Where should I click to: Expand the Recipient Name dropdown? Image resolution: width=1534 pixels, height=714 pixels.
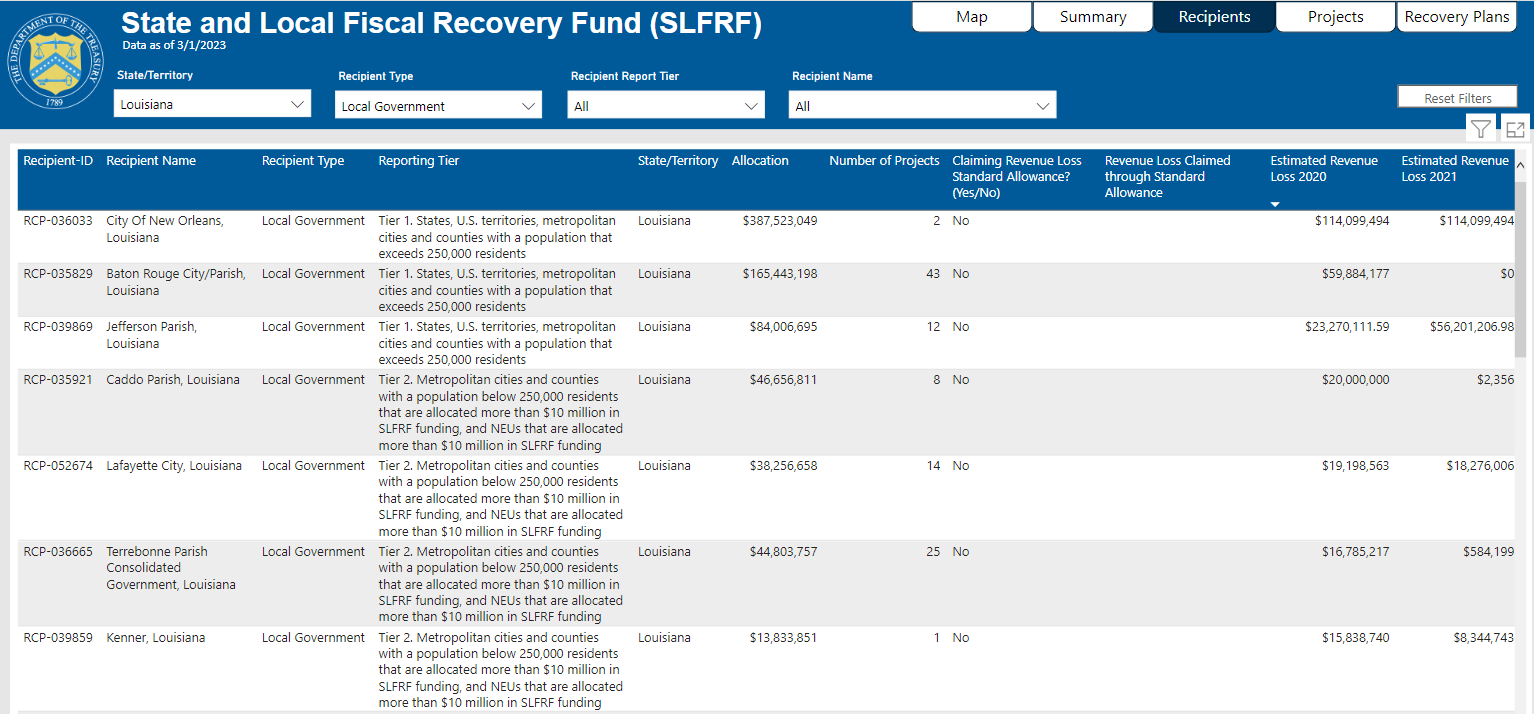(922, 105)
